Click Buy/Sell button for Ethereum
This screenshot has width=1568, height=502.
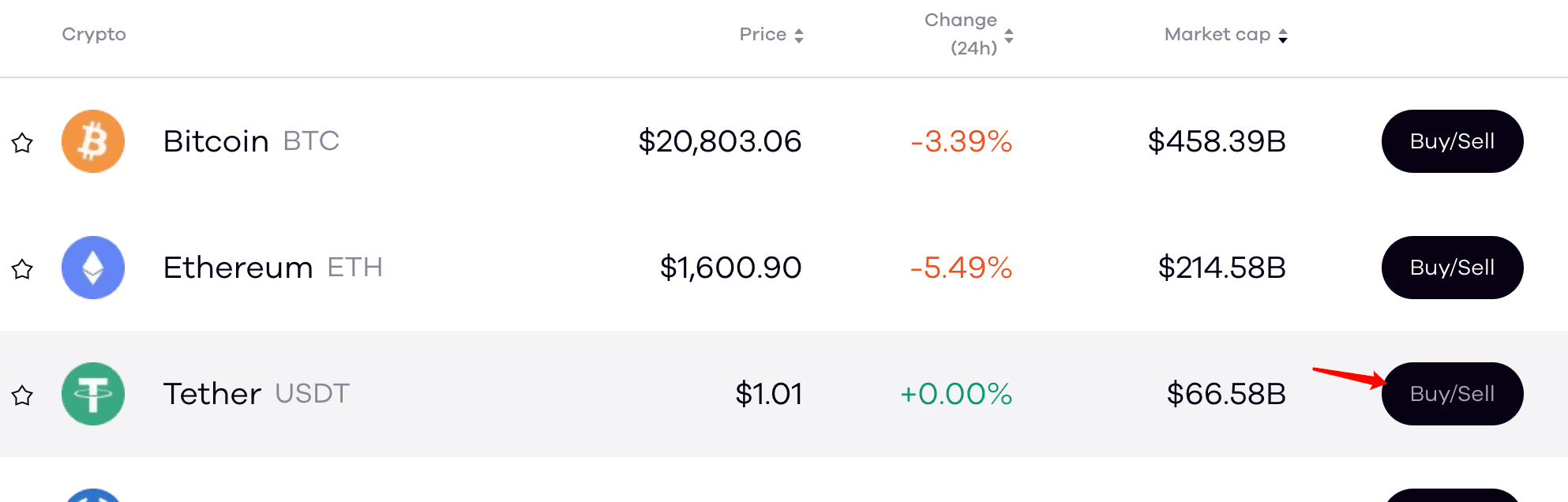click(1452, 268)
